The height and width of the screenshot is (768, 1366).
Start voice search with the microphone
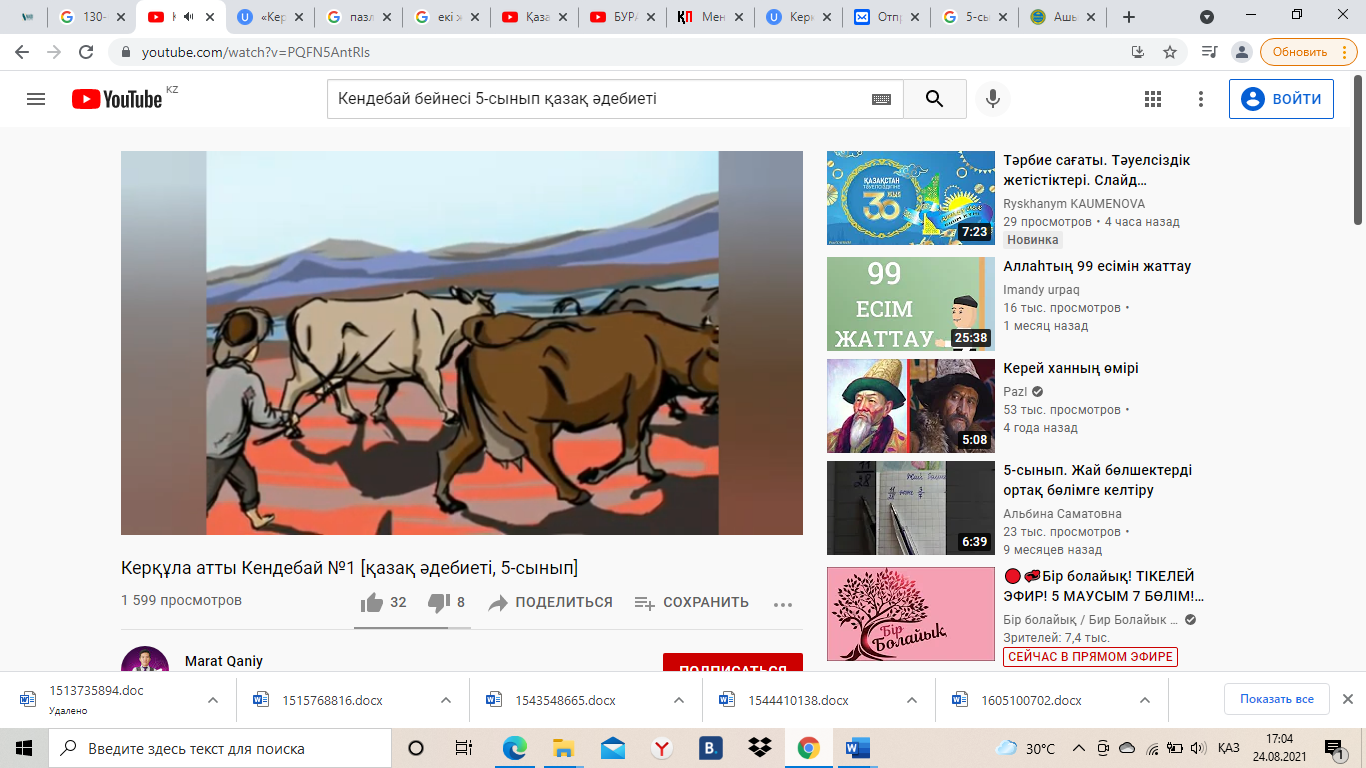tap(993, 99)
